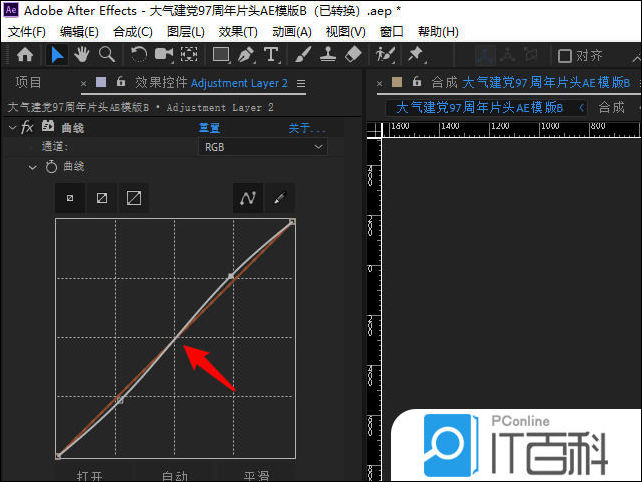Click the Home icon in toolbar
The height and width of the screenshot is (482, 642).
coord(25,54)
